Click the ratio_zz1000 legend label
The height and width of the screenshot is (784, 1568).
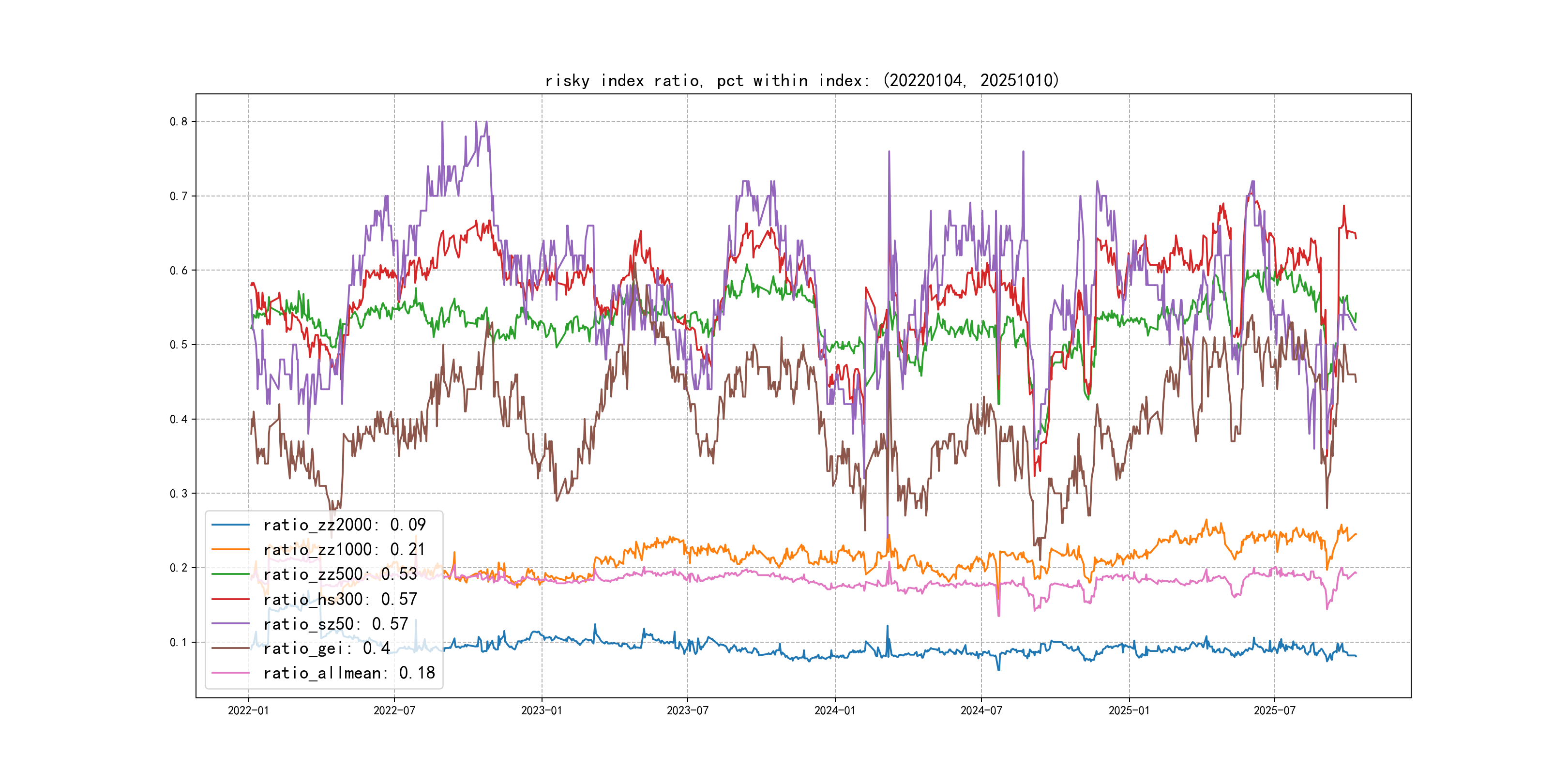(x=344, y=550)
